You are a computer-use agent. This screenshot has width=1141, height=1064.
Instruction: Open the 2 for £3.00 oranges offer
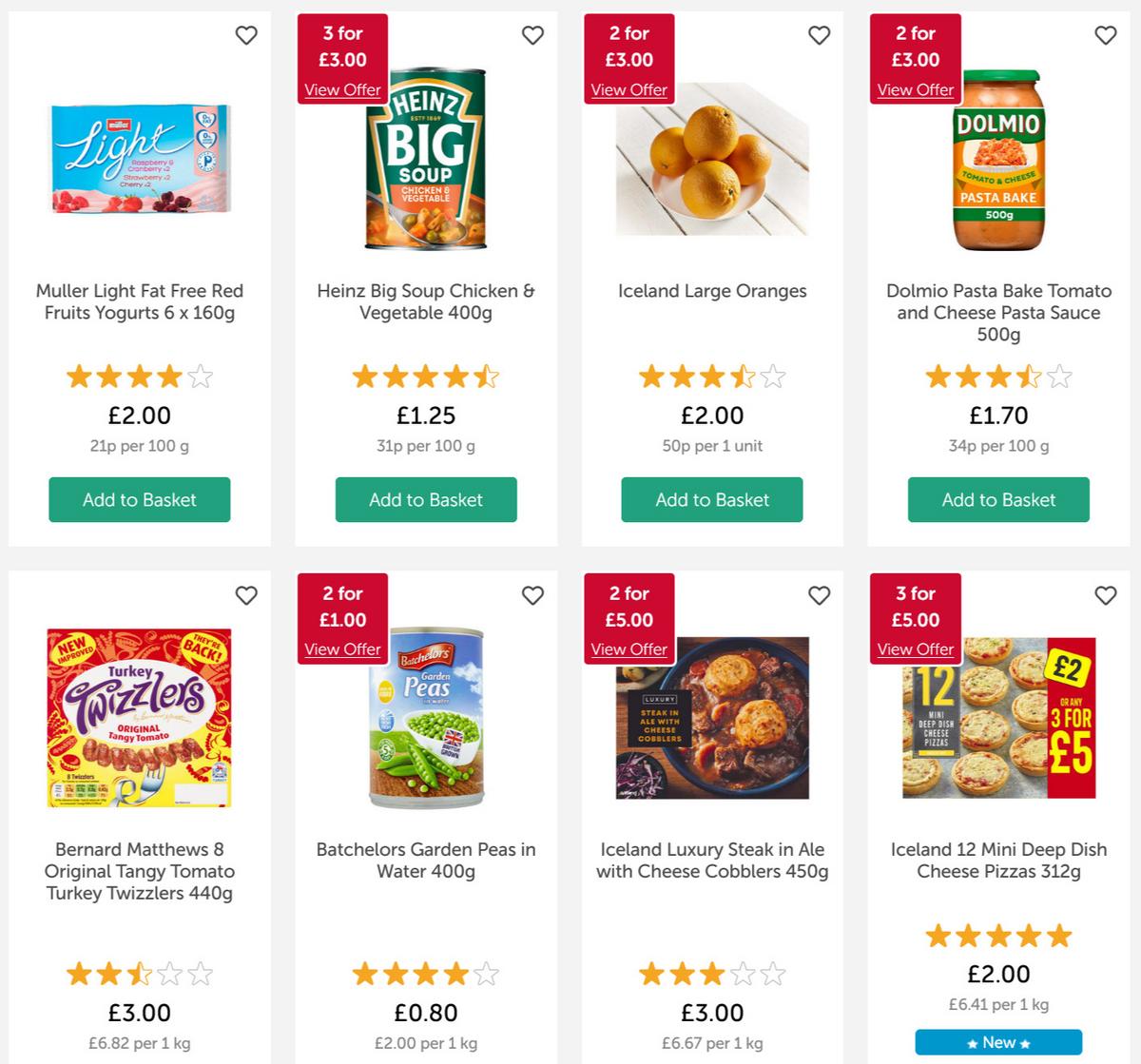coord(629,89)
